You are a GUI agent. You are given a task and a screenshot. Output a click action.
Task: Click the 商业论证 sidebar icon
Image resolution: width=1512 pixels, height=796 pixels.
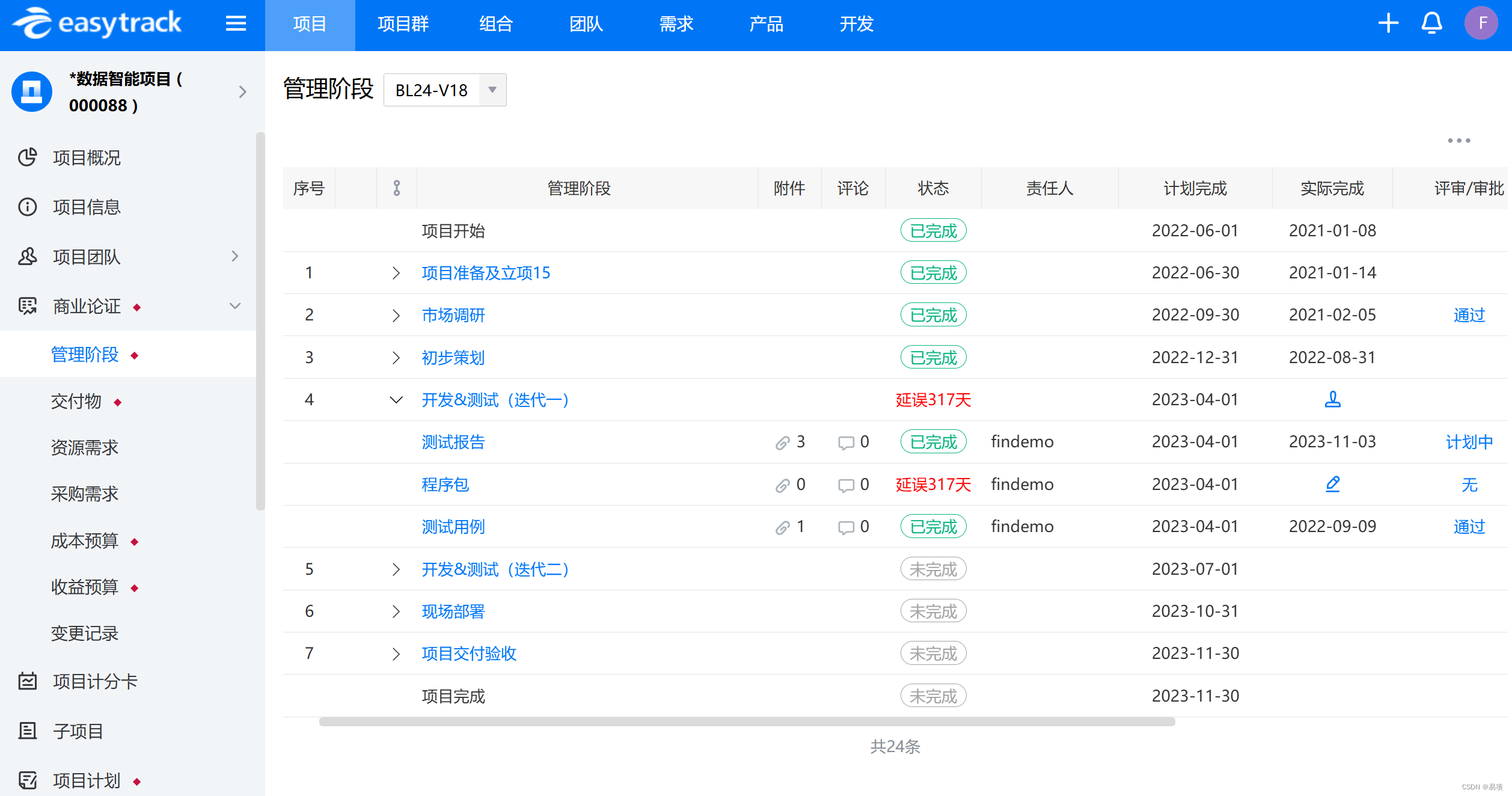28,306
